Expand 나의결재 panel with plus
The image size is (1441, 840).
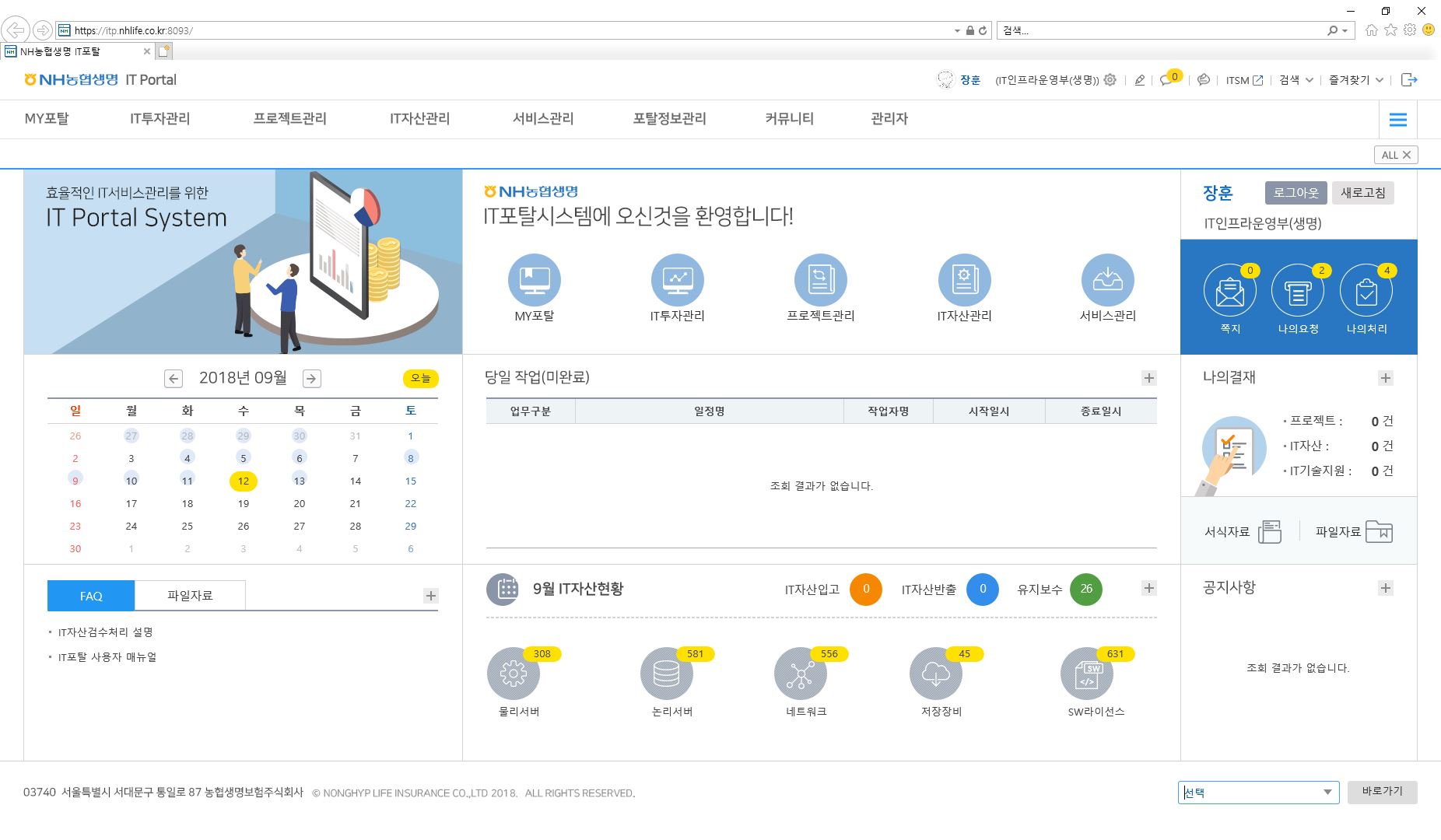1386,378
